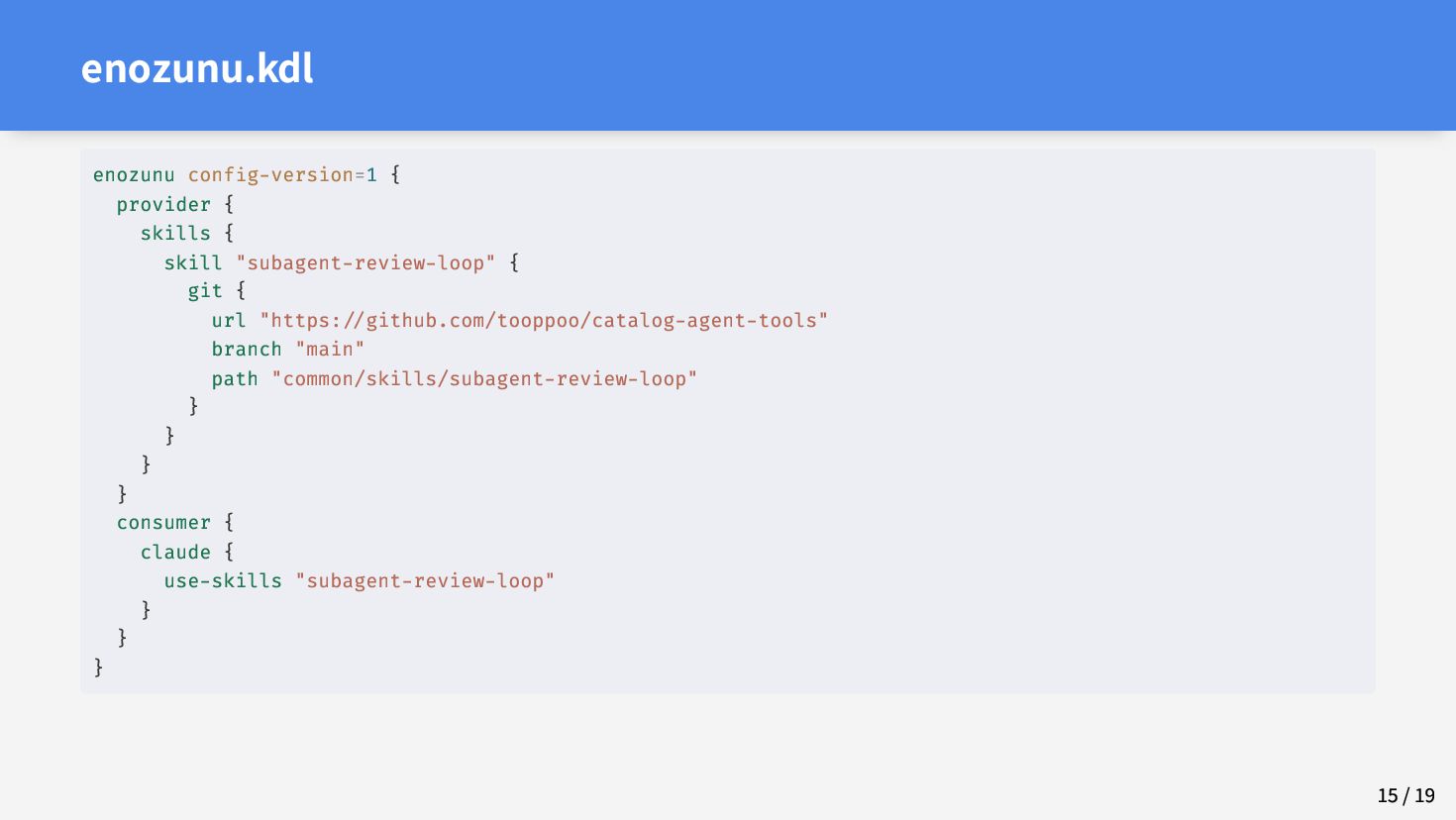The image size is (1456, 820).
Task: Click the path property keyword
Action: coord(235,378)
